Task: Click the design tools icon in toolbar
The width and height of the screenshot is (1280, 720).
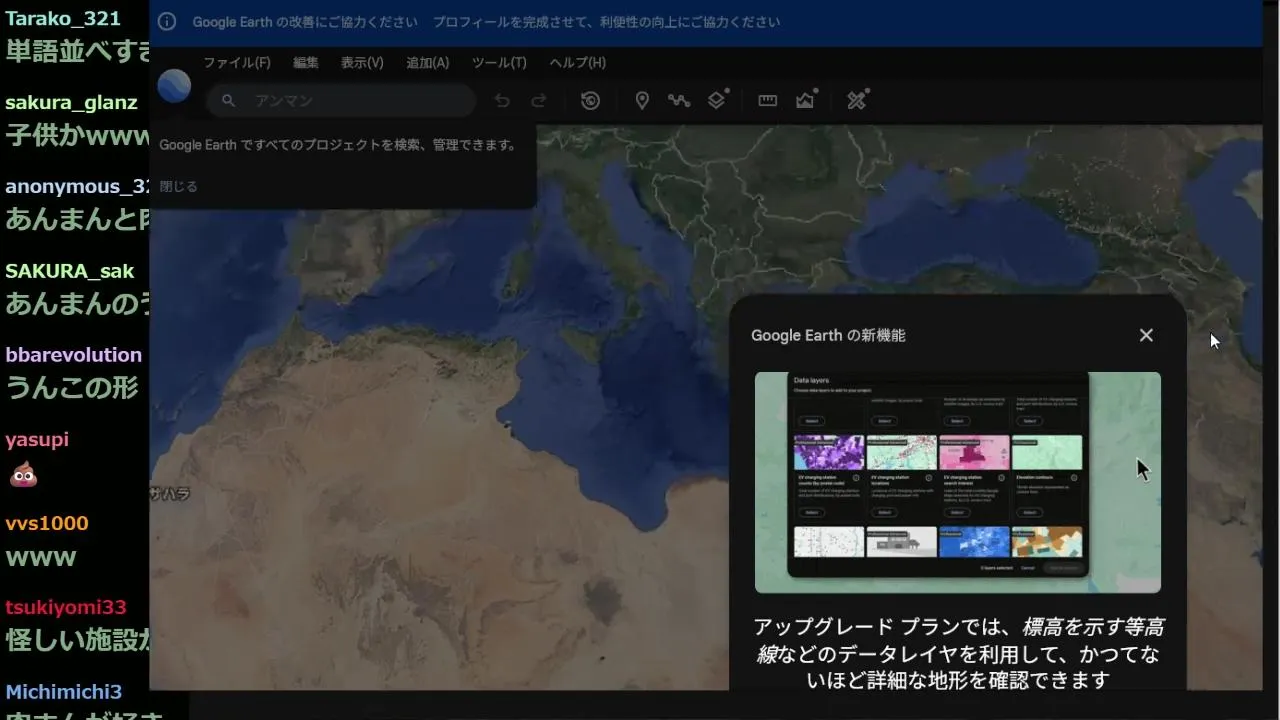Action: coord(857,100)
